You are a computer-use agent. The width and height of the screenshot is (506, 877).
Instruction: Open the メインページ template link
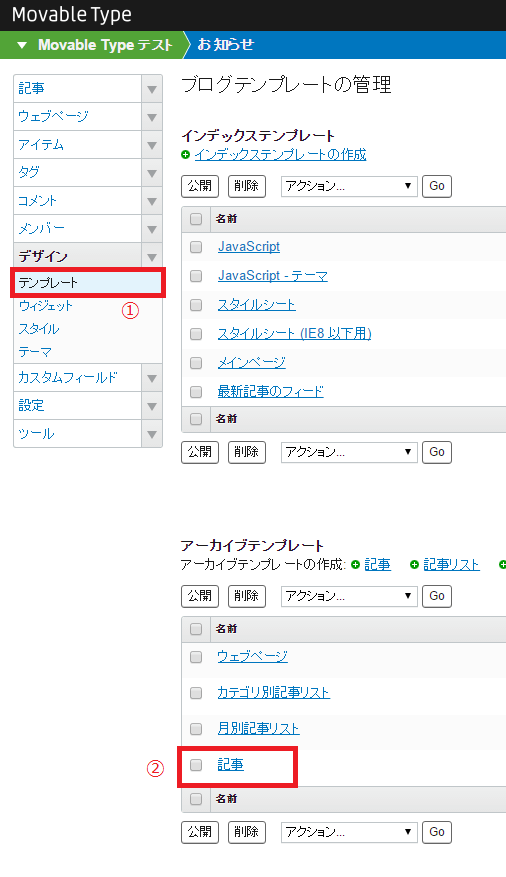pos(252,363)
